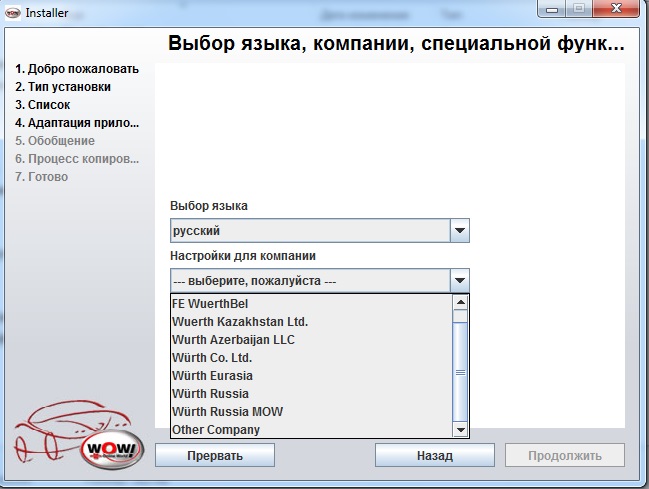Choose the Würth Russia option
This screenshot has width=649, height=489.
point(312,394)
